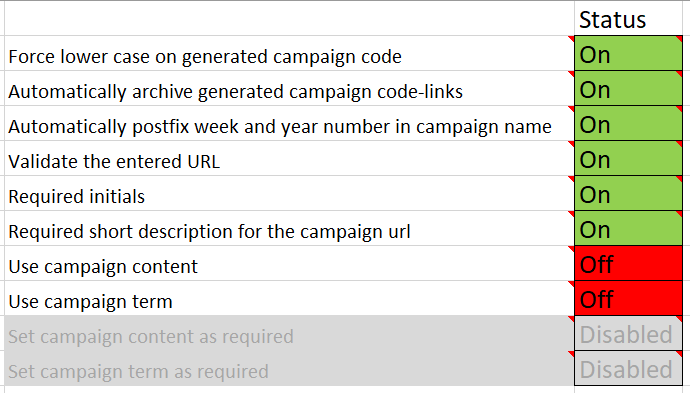Select greyed 'Set campaign content as required' cell

289,333
